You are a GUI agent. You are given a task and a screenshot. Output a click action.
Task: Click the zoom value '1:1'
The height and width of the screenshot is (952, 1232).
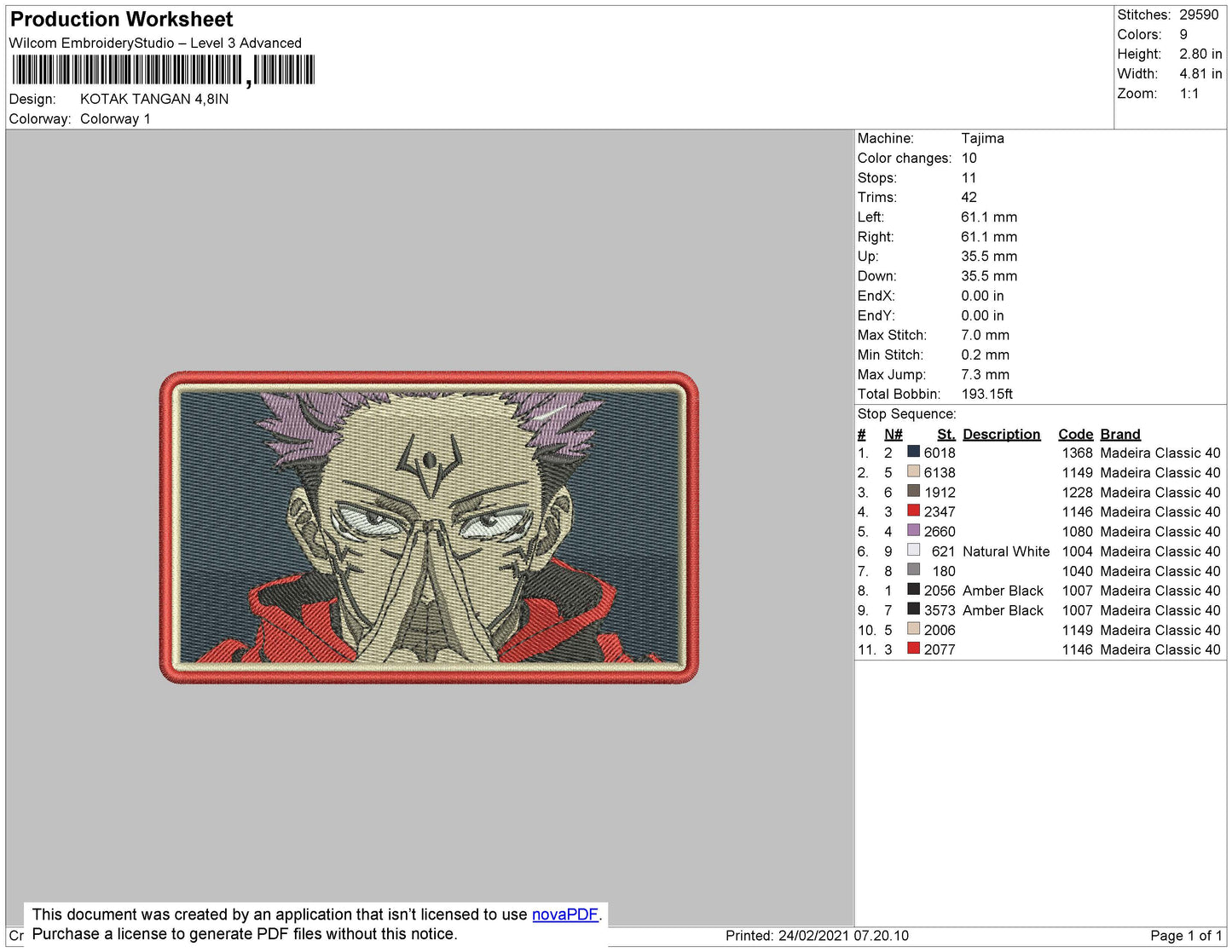coord(1189,94)
